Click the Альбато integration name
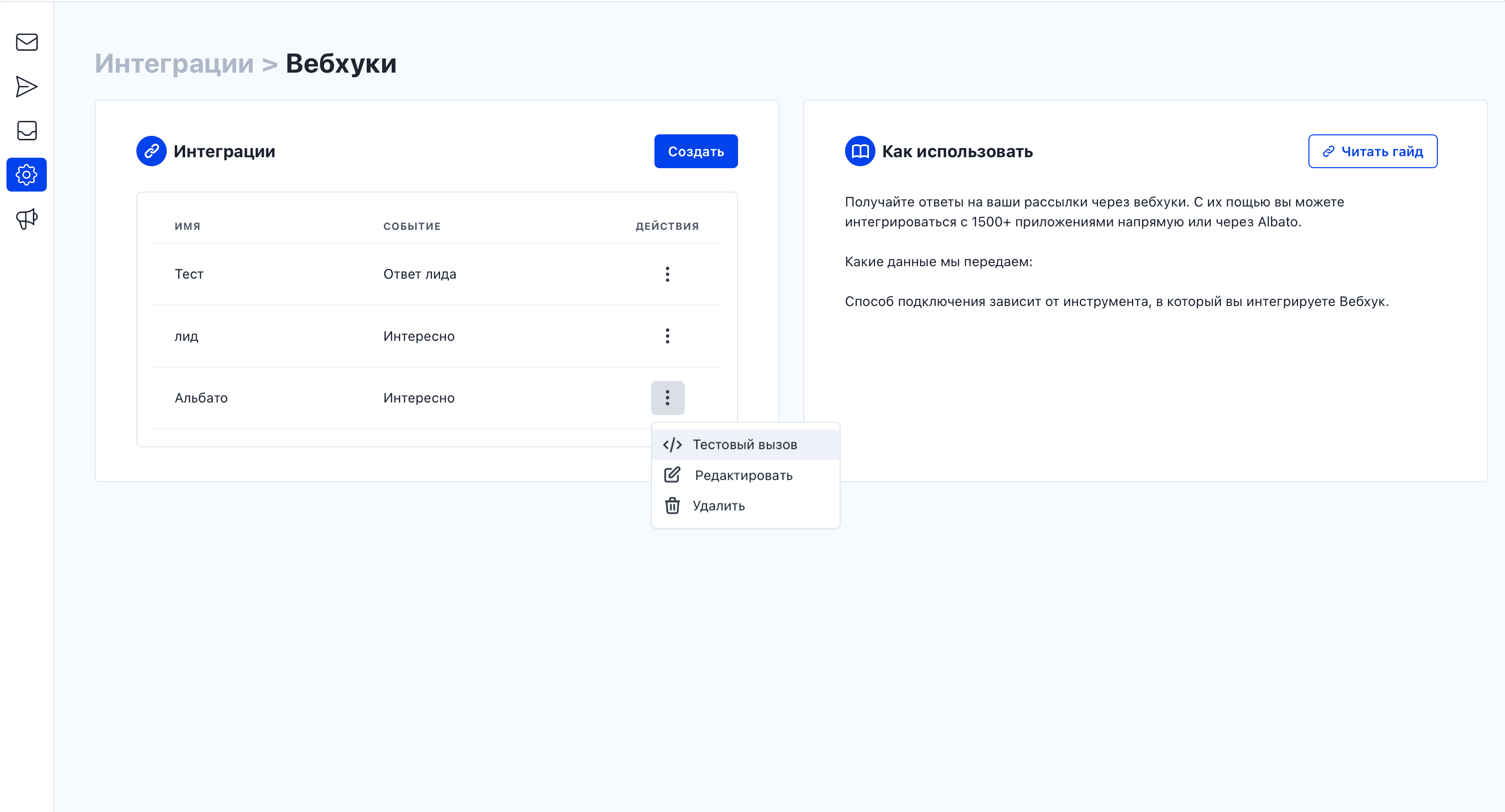Viewport: 1505px width, 812px height. [x=201, y=398]
